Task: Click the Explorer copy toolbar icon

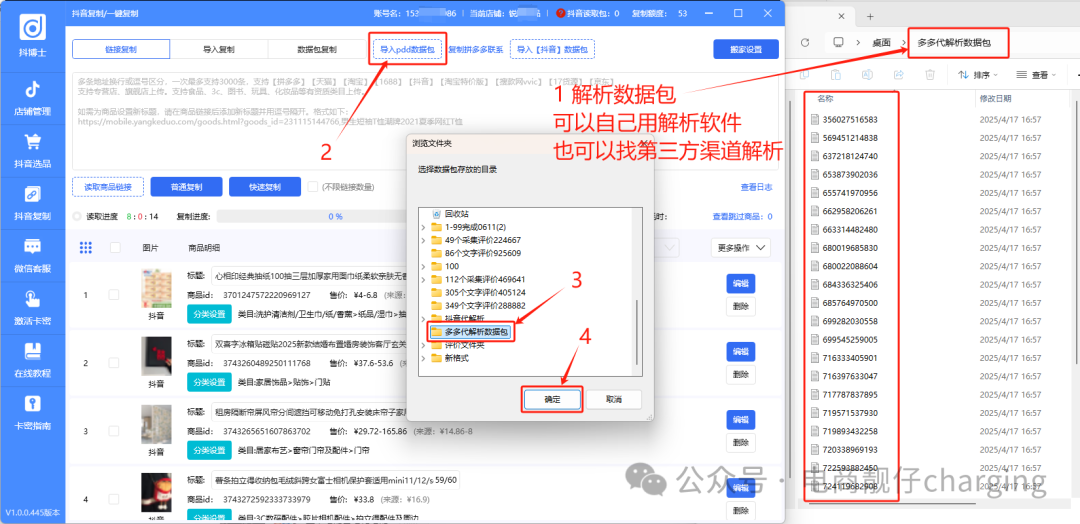Action: coord(805,74)
